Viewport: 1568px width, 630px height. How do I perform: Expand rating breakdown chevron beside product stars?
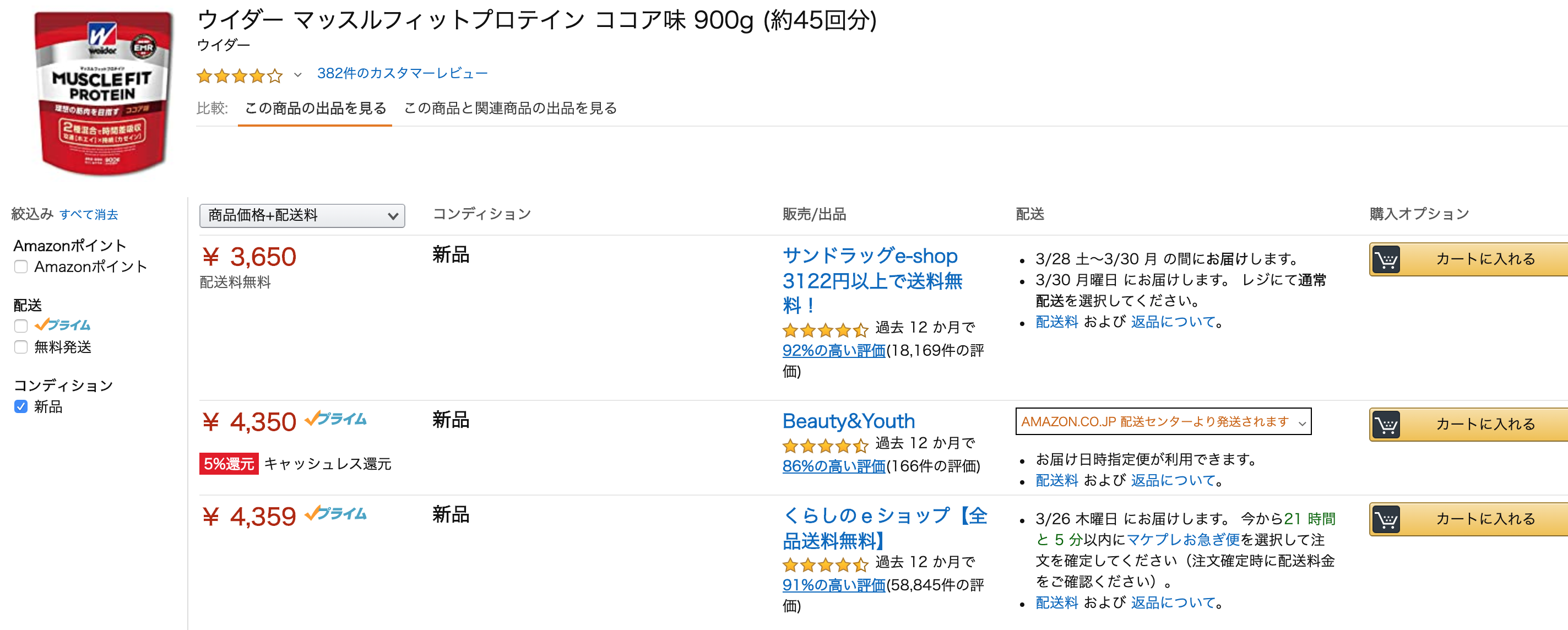coord(297,75)
